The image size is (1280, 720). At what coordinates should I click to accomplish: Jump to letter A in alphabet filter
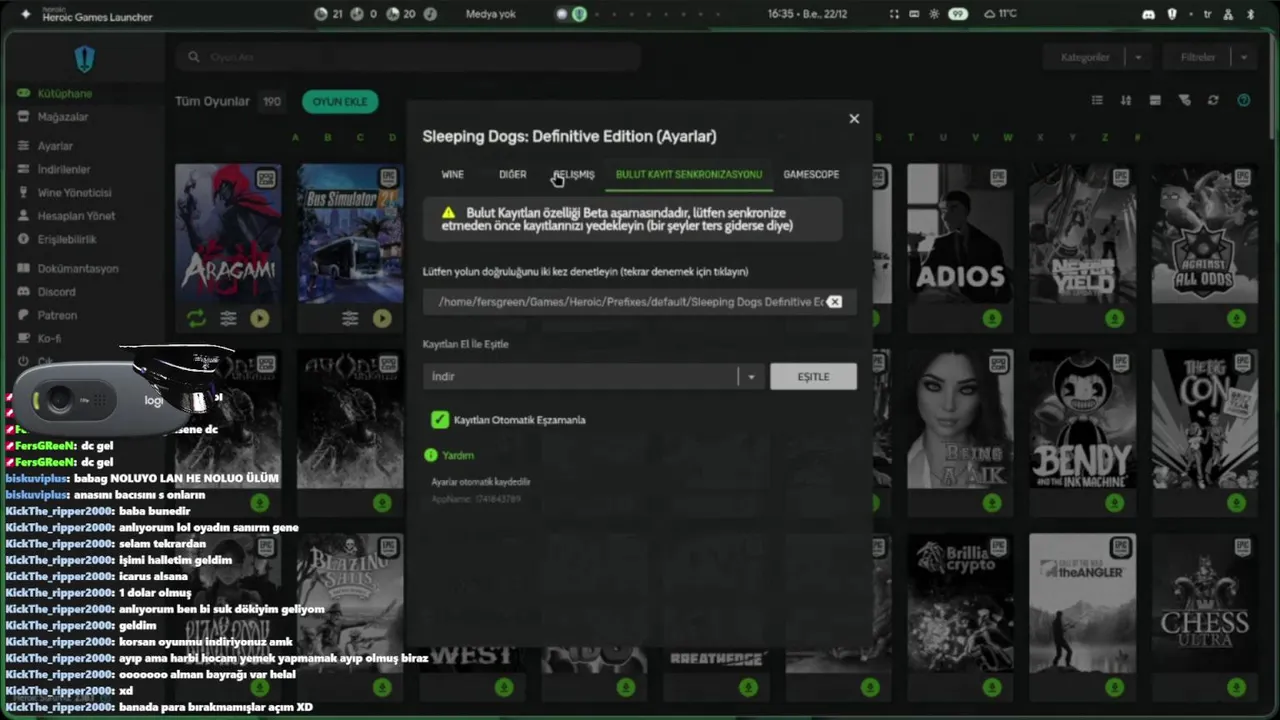(295, 137)
